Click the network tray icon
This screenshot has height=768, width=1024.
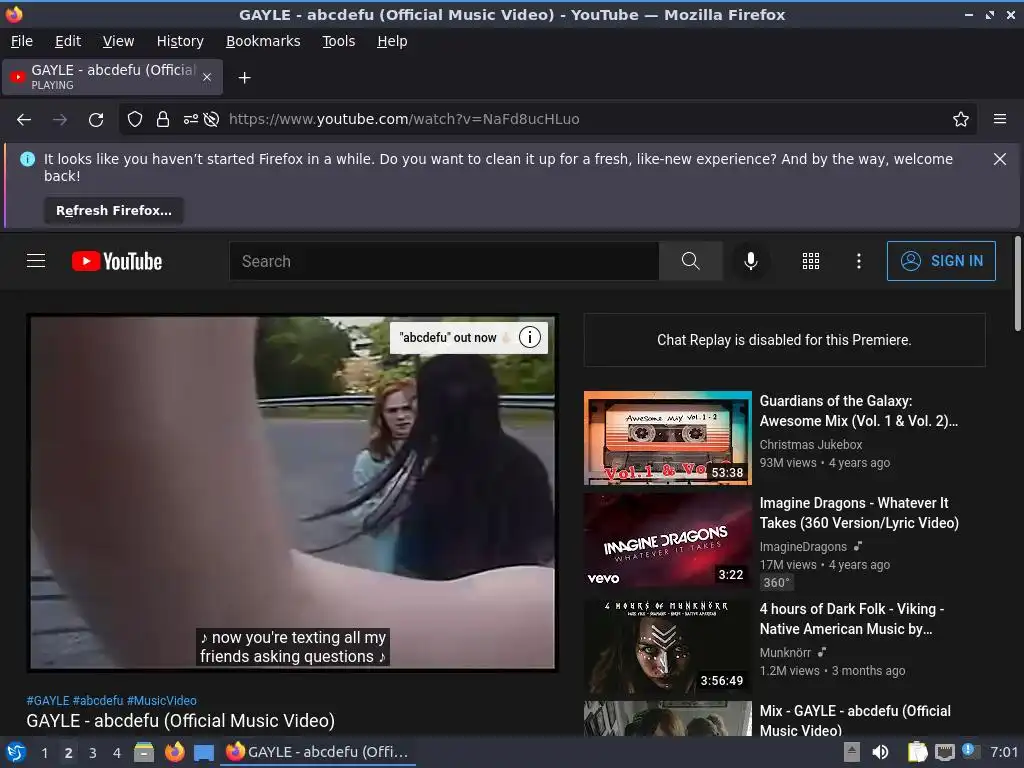(944, 752)
